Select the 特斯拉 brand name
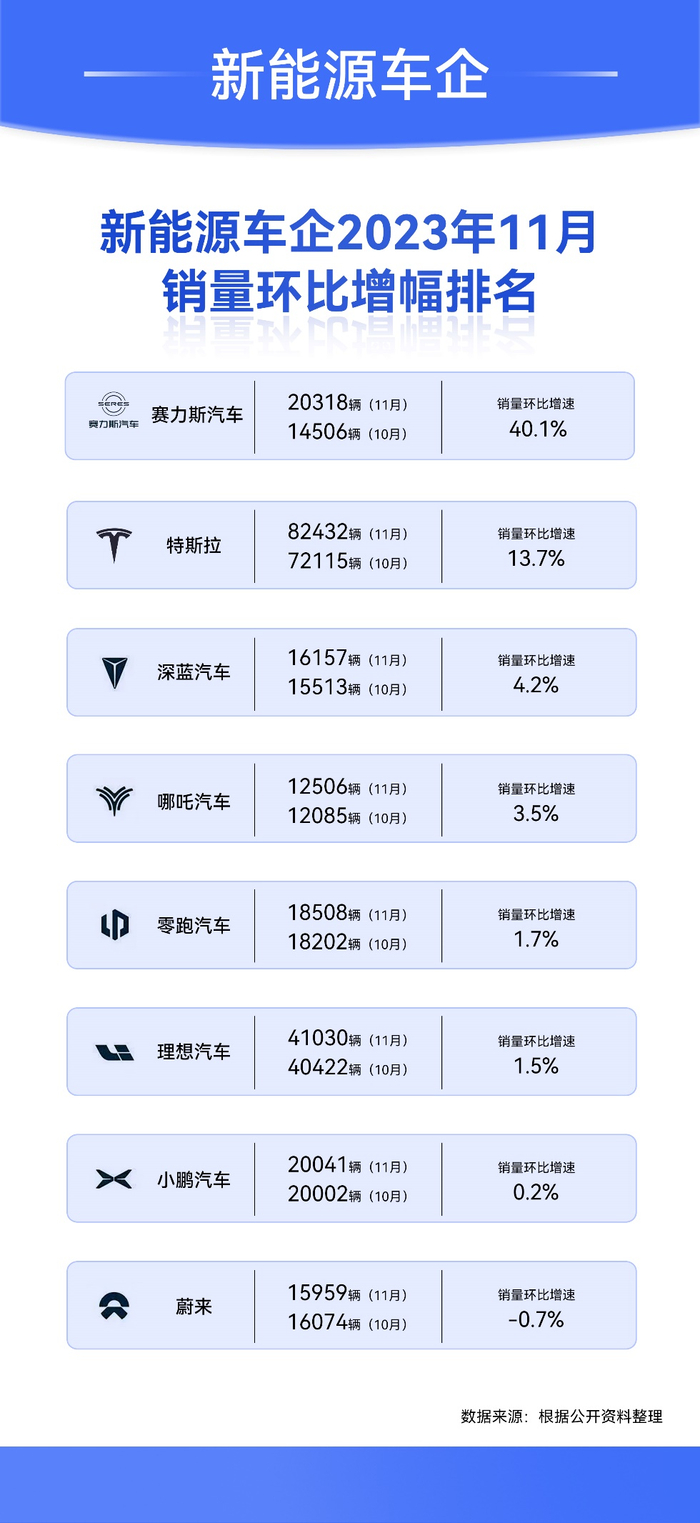The height and width of the screenshot is (1523, 700). (194, 546)
